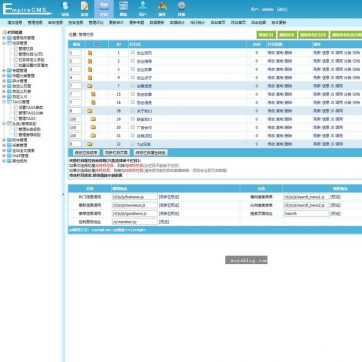Tick the checkbox for column ID 4
The height and width of the screenshot is (362, 362).
pyautogui.click(x=133, y=77)
